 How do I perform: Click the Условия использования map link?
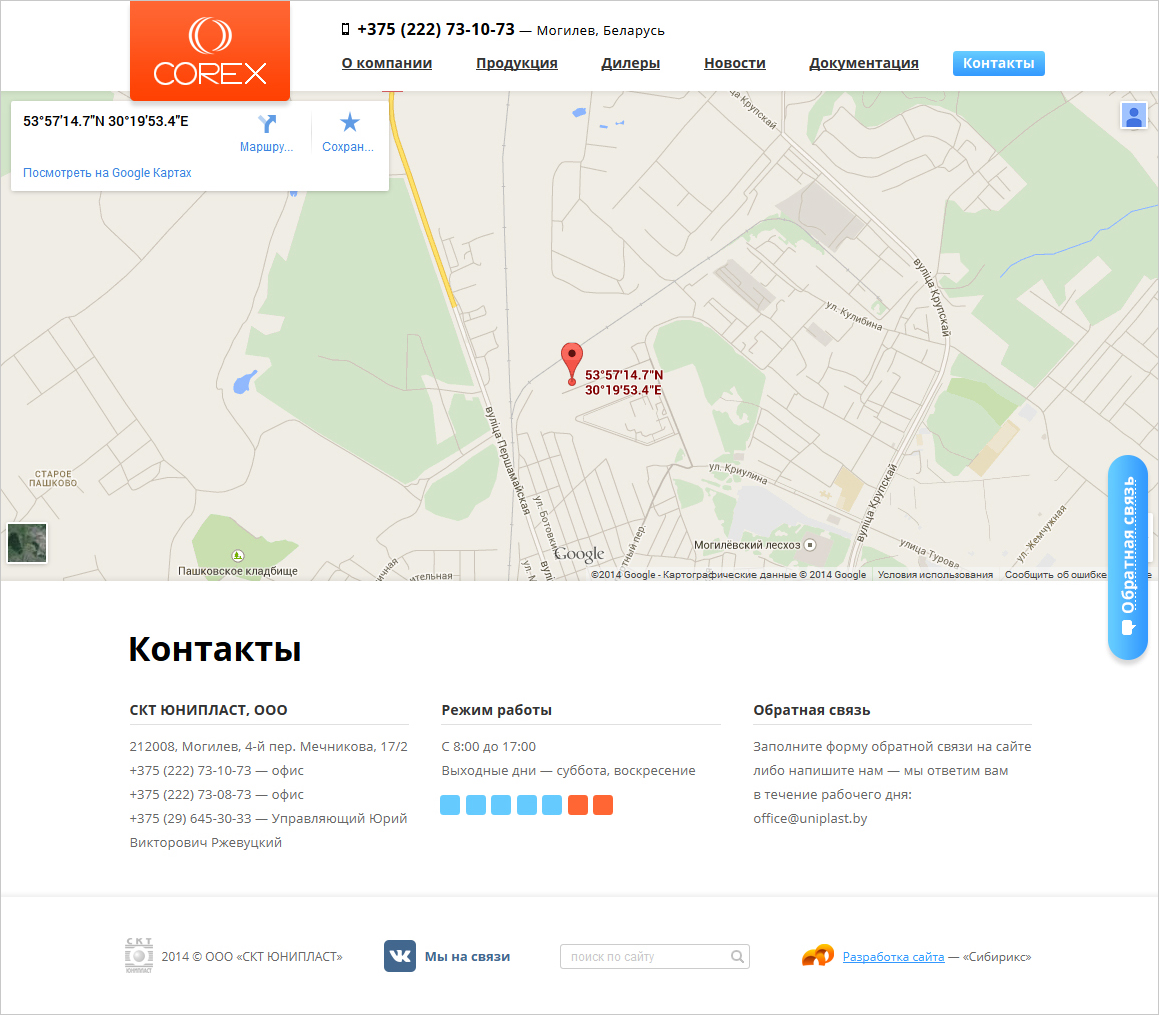pos(935,574)
